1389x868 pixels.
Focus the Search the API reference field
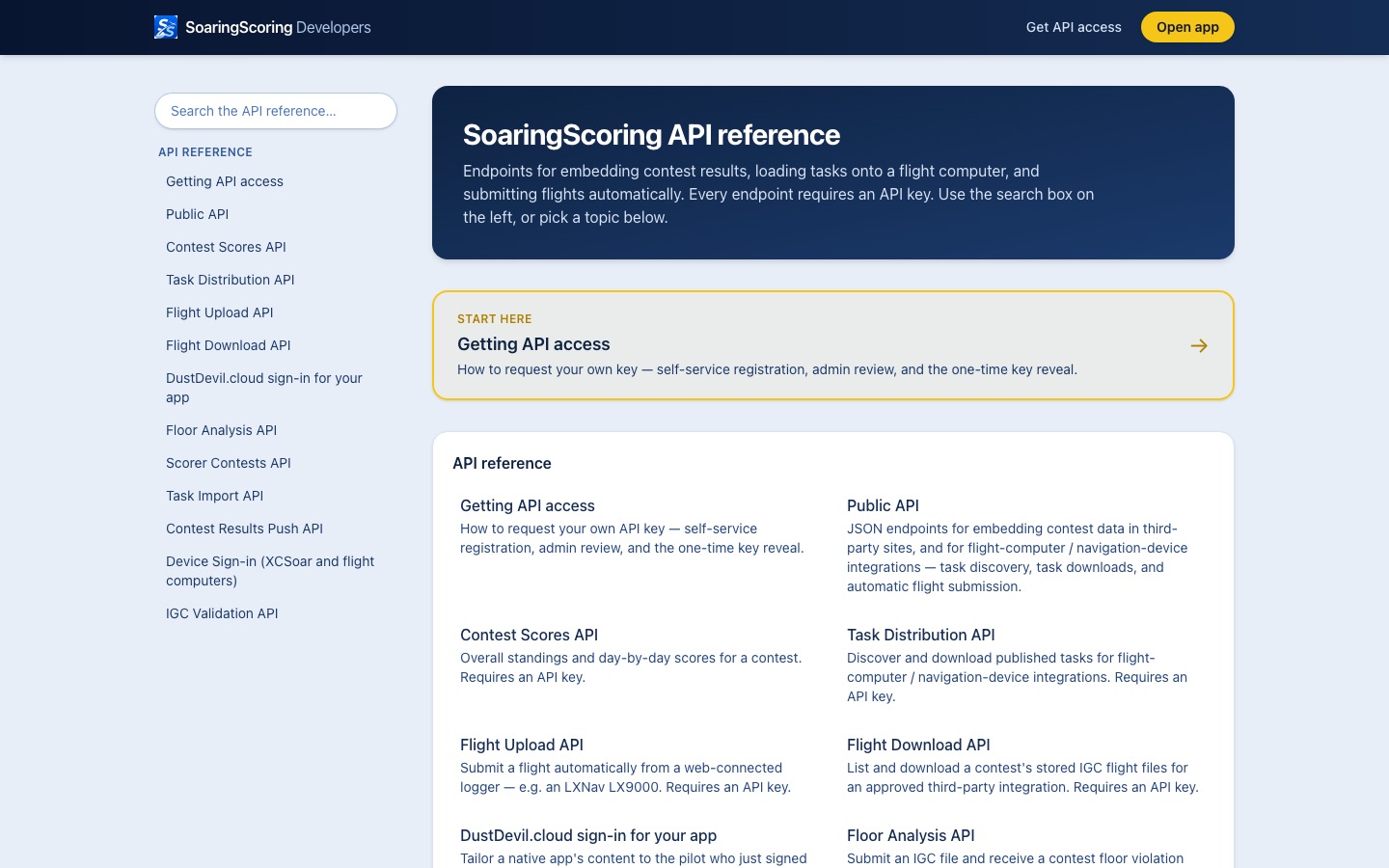(x=276, y=111)
